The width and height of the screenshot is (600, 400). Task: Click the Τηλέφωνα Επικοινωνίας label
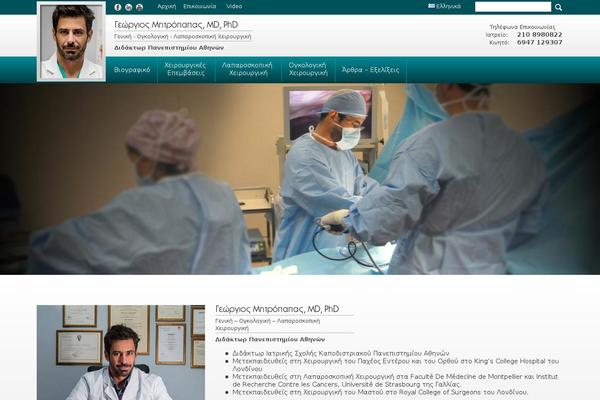522,27
